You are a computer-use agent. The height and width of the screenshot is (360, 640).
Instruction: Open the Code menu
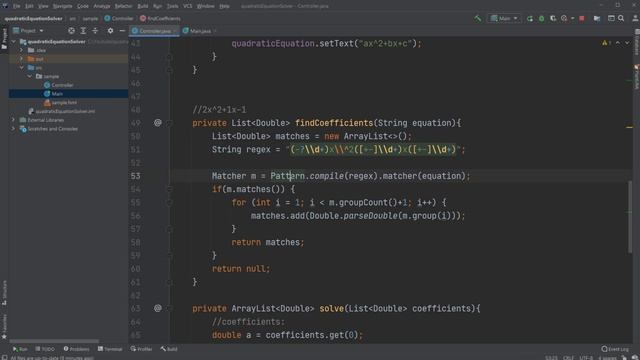point(82,6)
